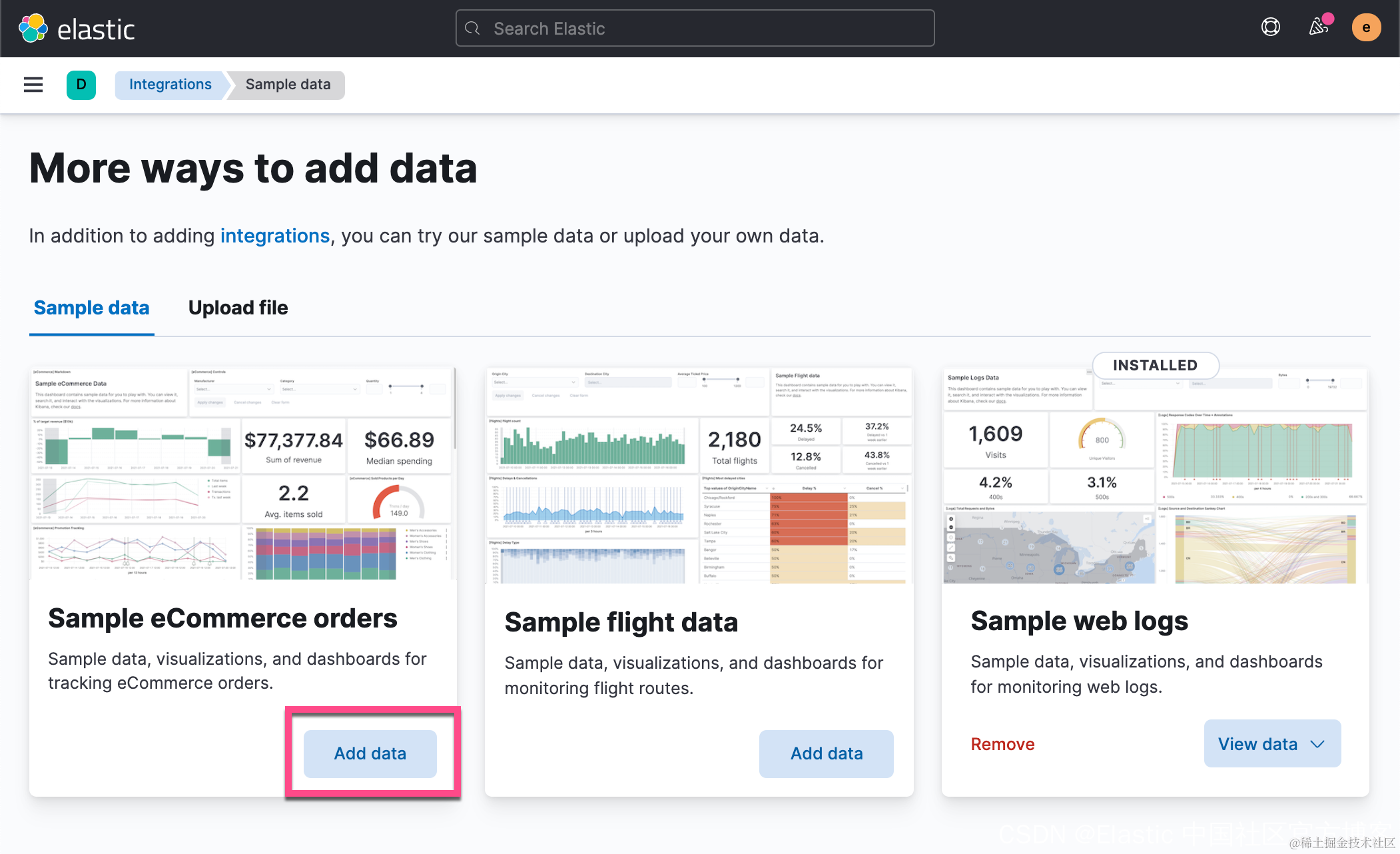
Task: Switch to the Upload file tab
Action: (x=238, y=308)
